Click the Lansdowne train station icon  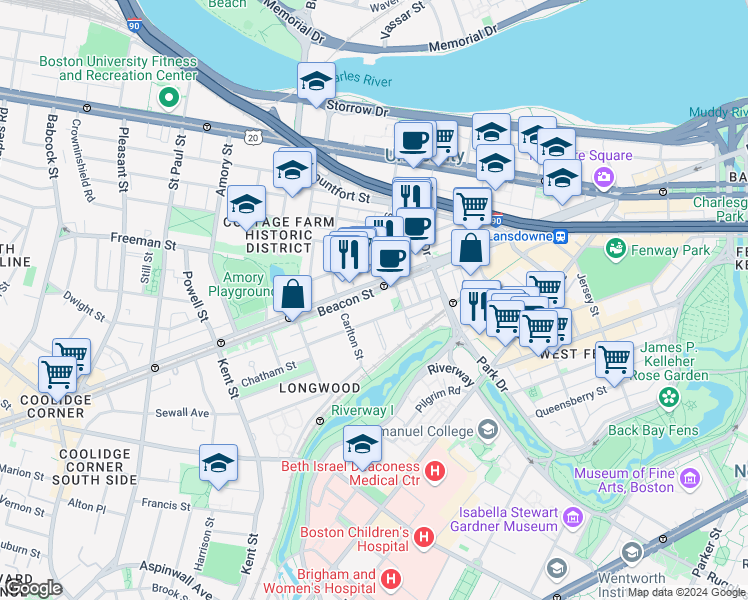[561, 237]
